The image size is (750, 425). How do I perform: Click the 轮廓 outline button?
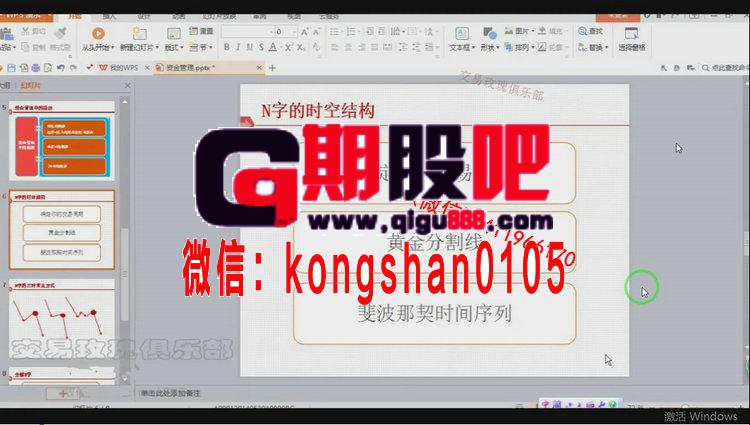coord(552,47)
